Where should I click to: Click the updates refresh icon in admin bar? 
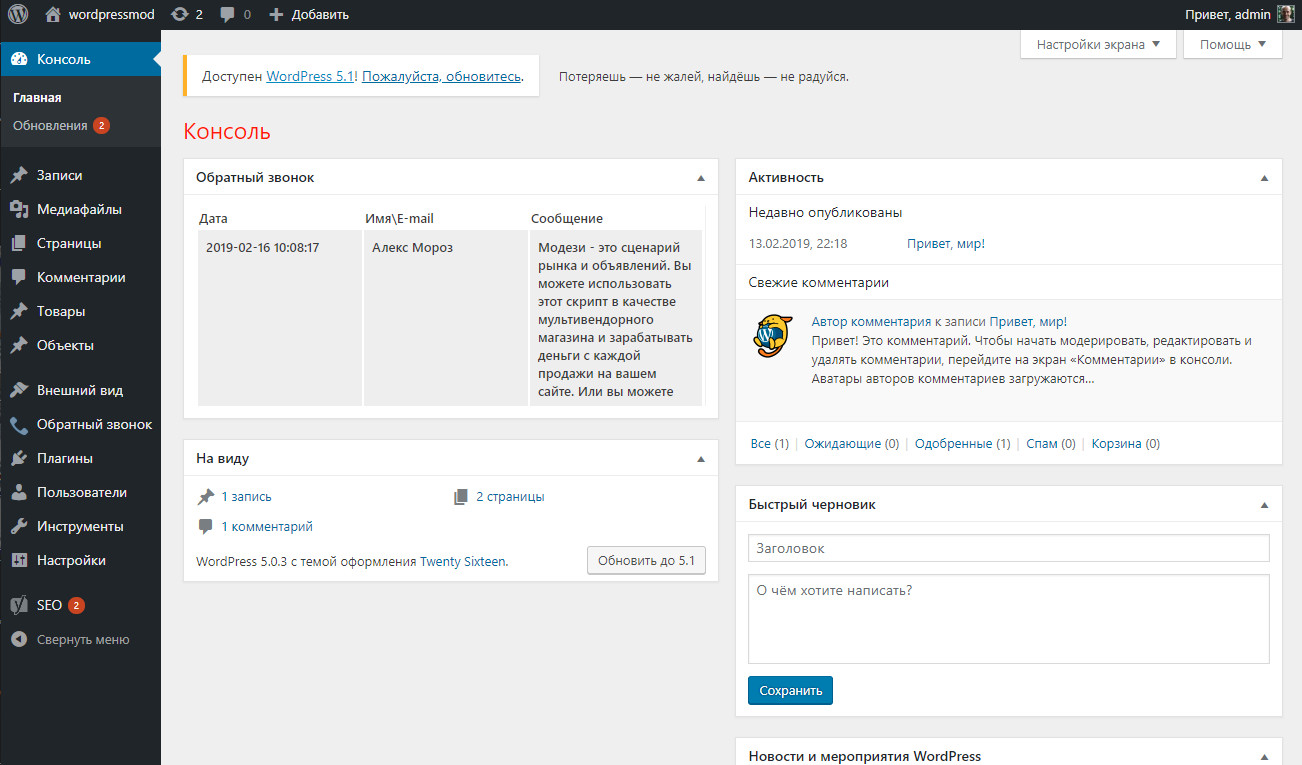point(179,14)
